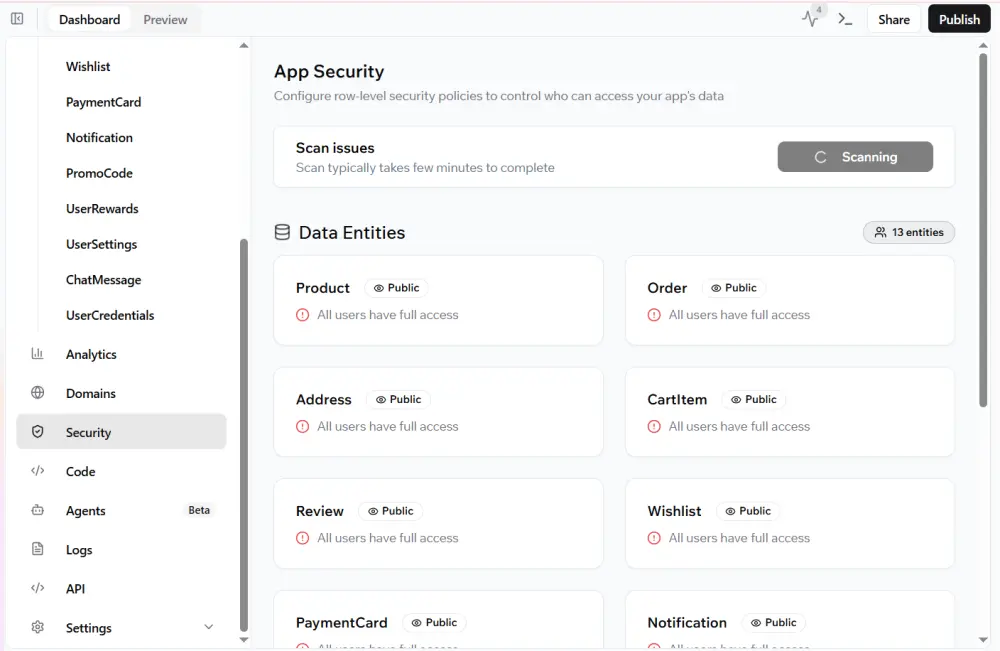Select the Security shield icon

[37, 432]
